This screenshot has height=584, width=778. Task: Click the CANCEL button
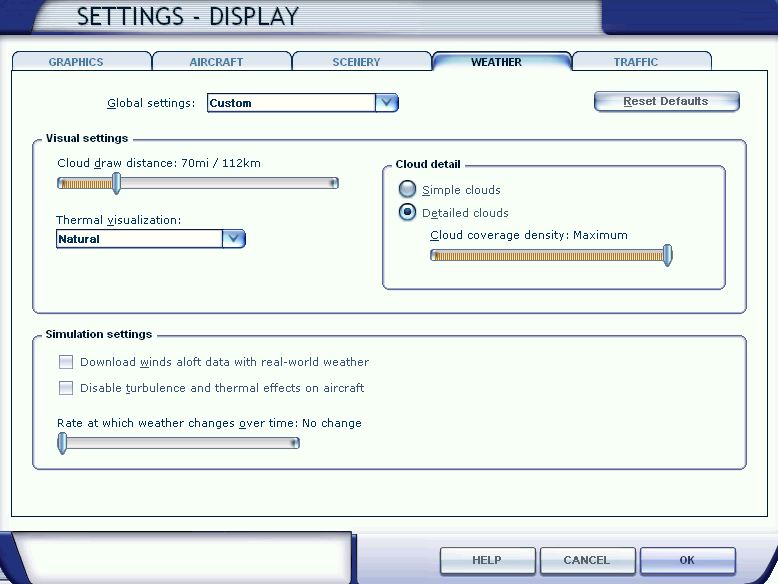click(x=587, y=560)
